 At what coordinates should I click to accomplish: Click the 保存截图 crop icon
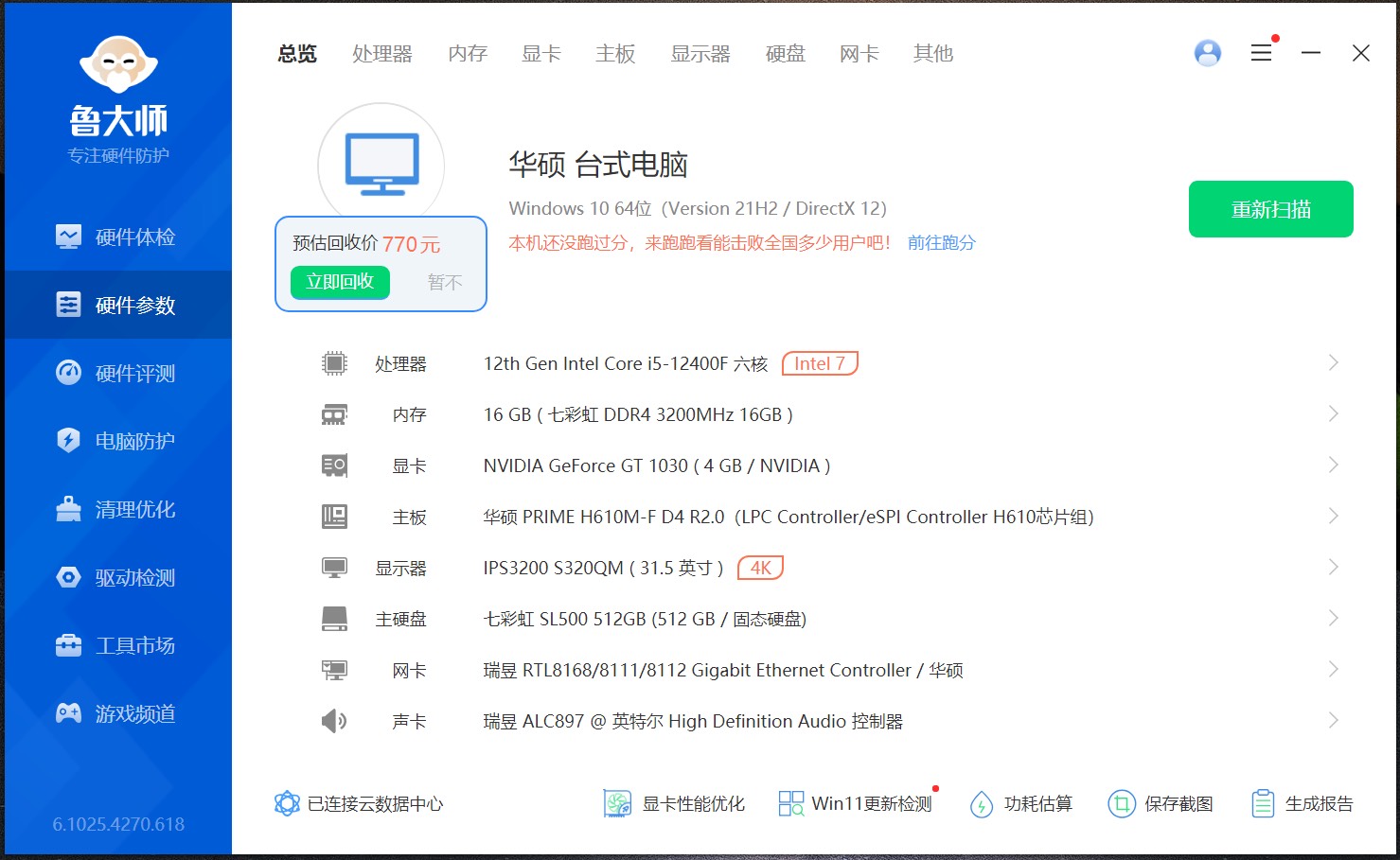pos(1122,804)
